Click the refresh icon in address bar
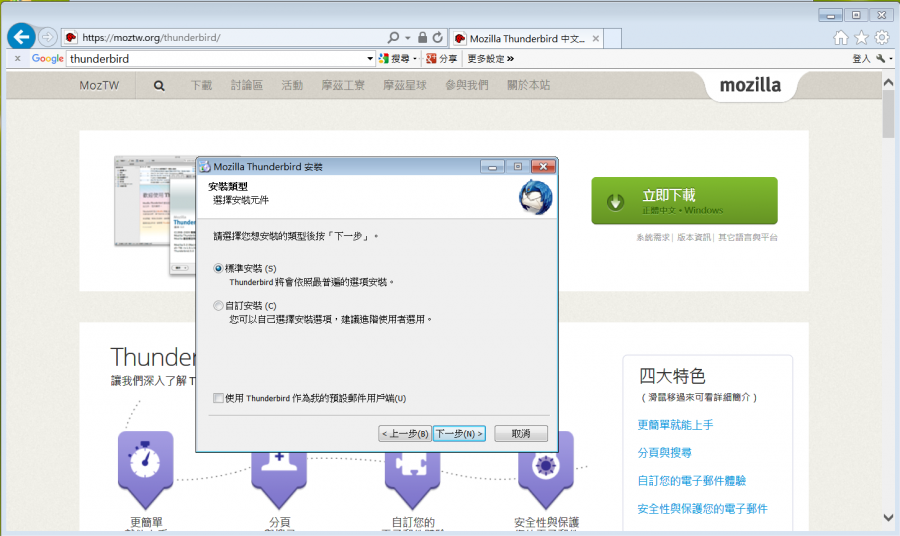The height and width of the screenshot is (536, 900). pyautogui.click(x=438, y=38)
